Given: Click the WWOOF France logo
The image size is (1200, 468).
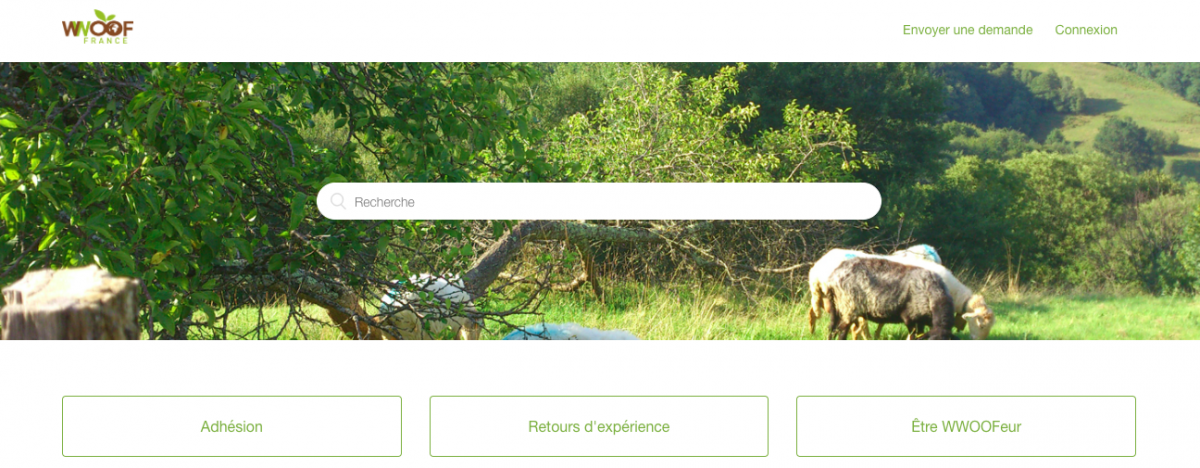Looking at the screenshot, I should (x=97, y=27).
